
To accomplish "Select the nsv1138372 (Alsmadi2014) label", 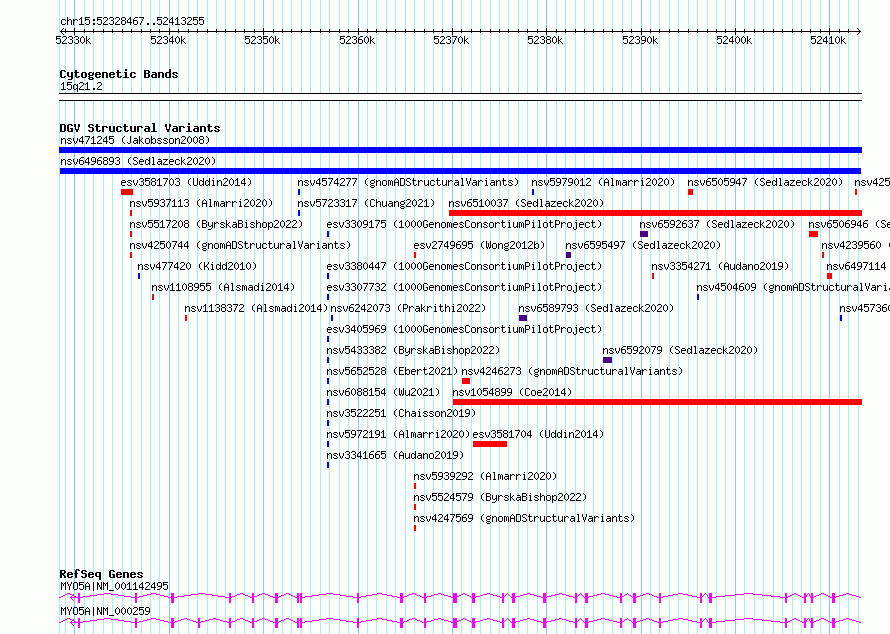I will [256, 308].
